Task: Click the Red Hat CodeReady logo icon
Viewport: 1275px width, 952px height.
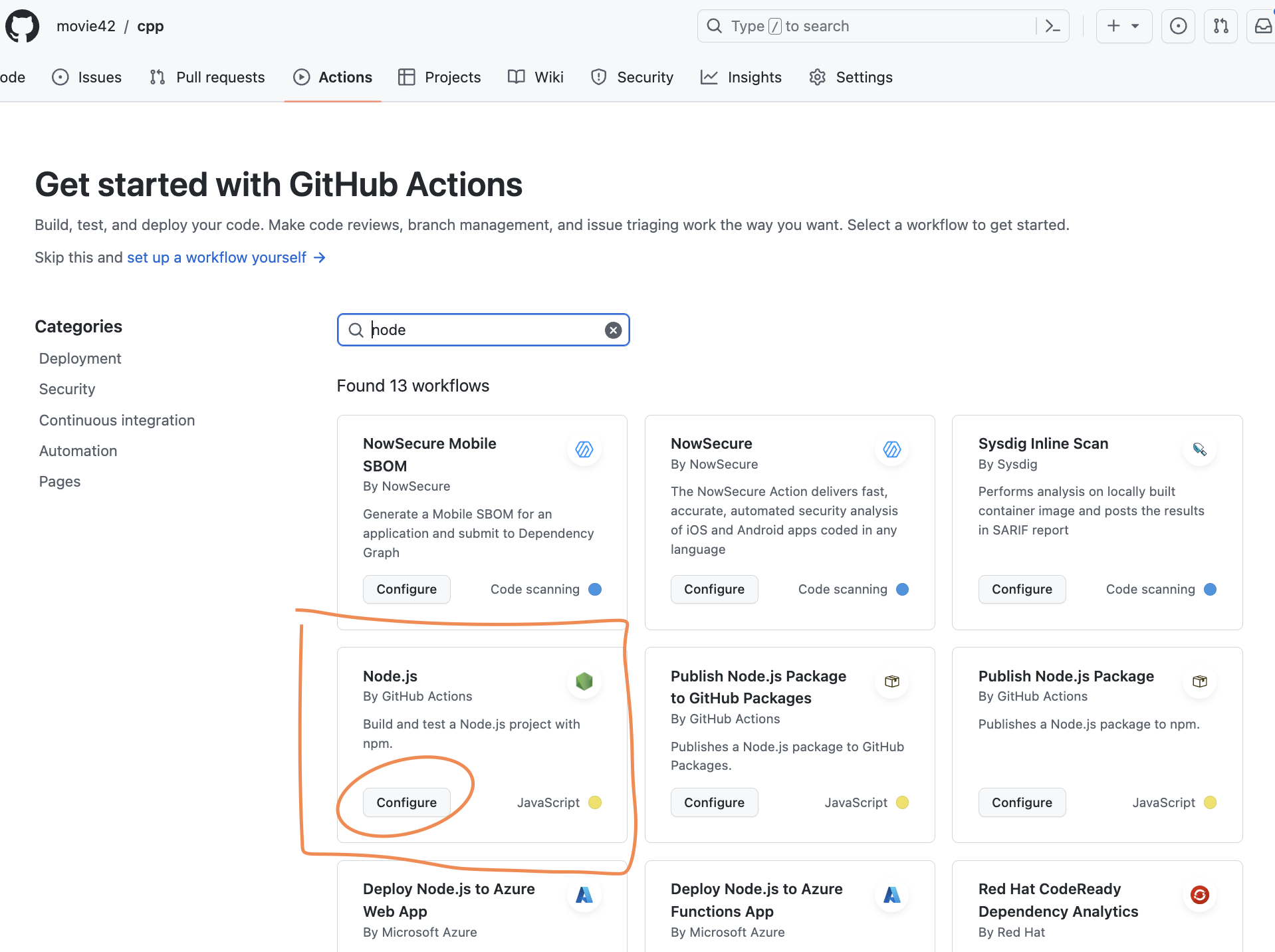Action: (x=1199, y=895)
